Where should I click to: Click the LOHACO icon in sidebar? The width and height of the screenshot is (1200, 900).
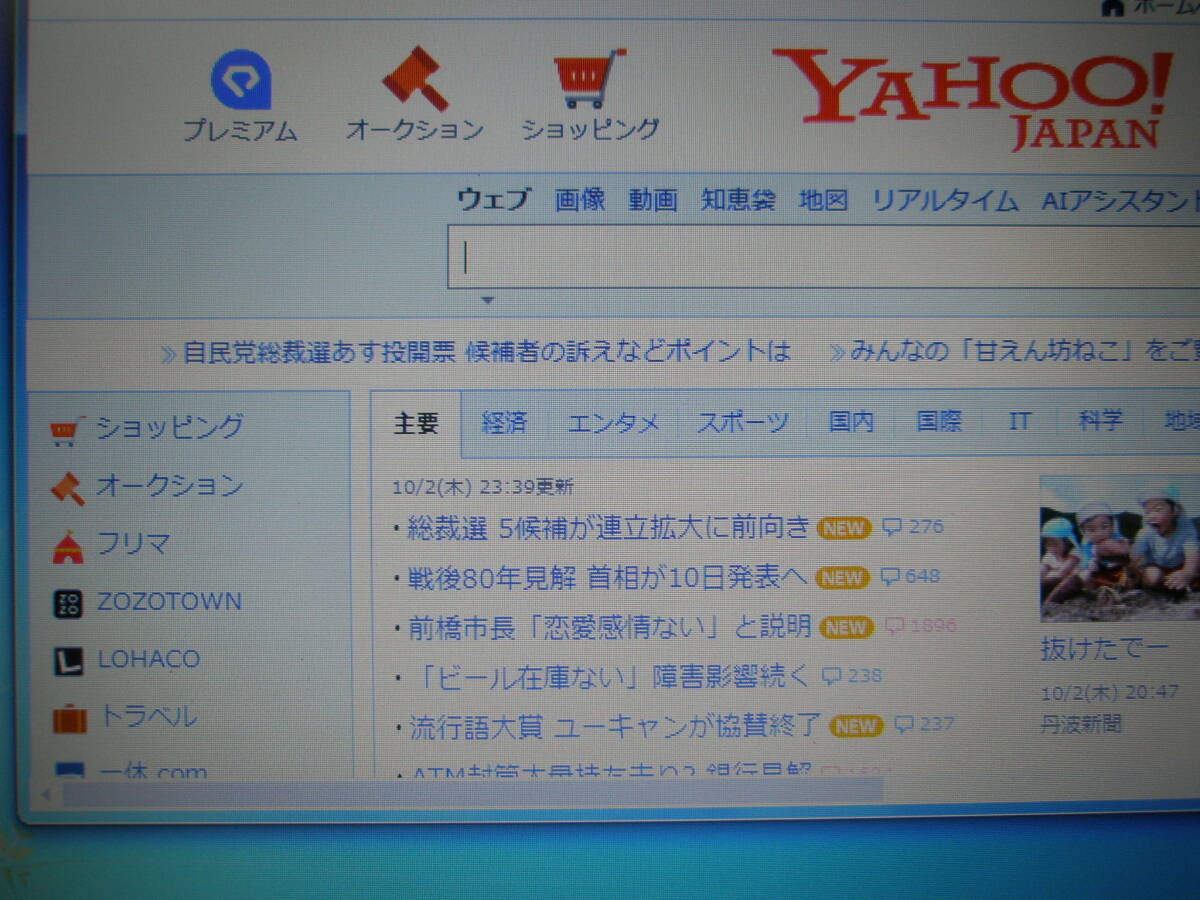coord(68,661)
